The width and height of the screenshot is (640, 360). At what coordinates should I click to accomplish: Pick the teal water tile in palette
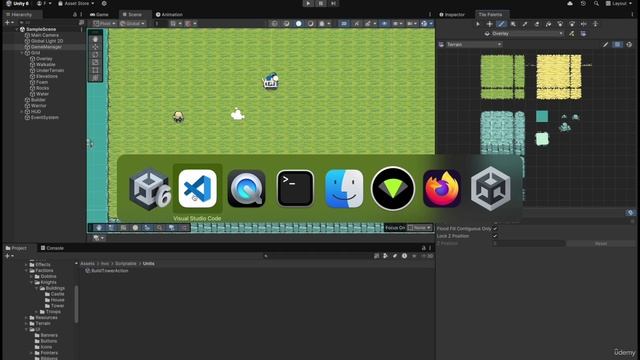[x=542, y=116]
